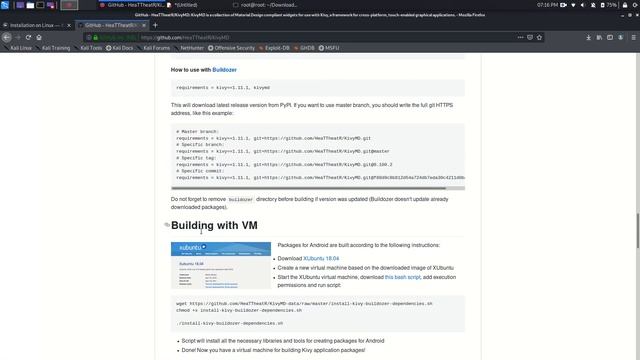This screenshot has height=360, width=640.
Task: Open the MSFU bookmark
Action: point(329,48)
